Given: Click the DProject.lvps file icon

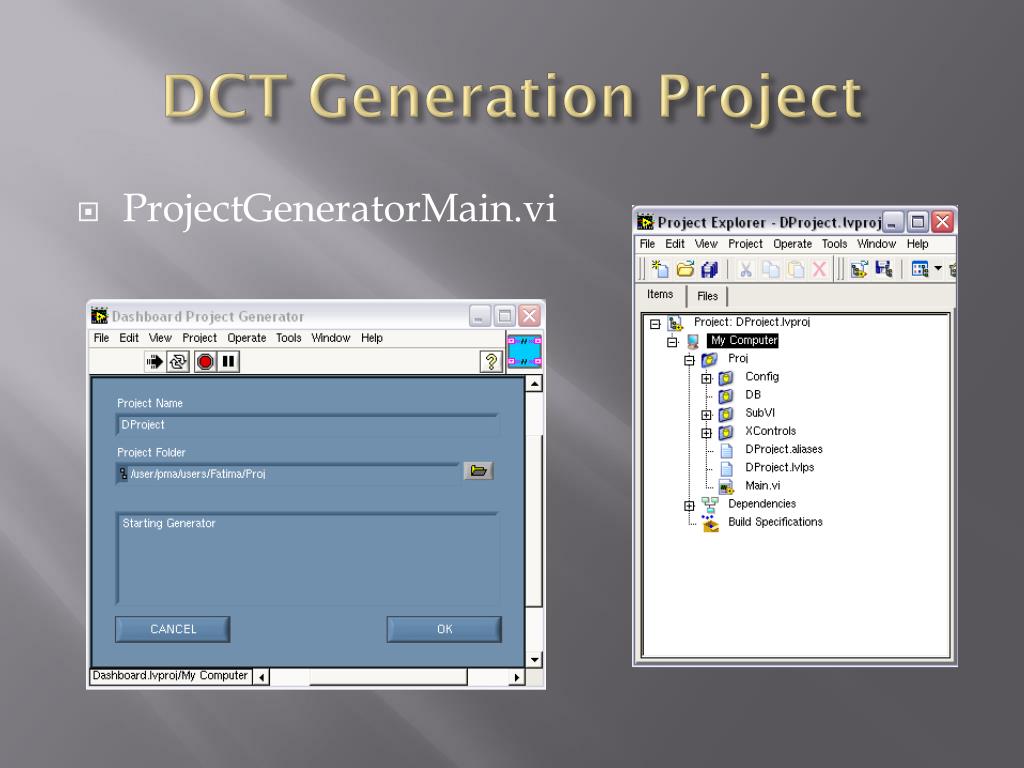Looking at the screenshot, I should (726, 468).
